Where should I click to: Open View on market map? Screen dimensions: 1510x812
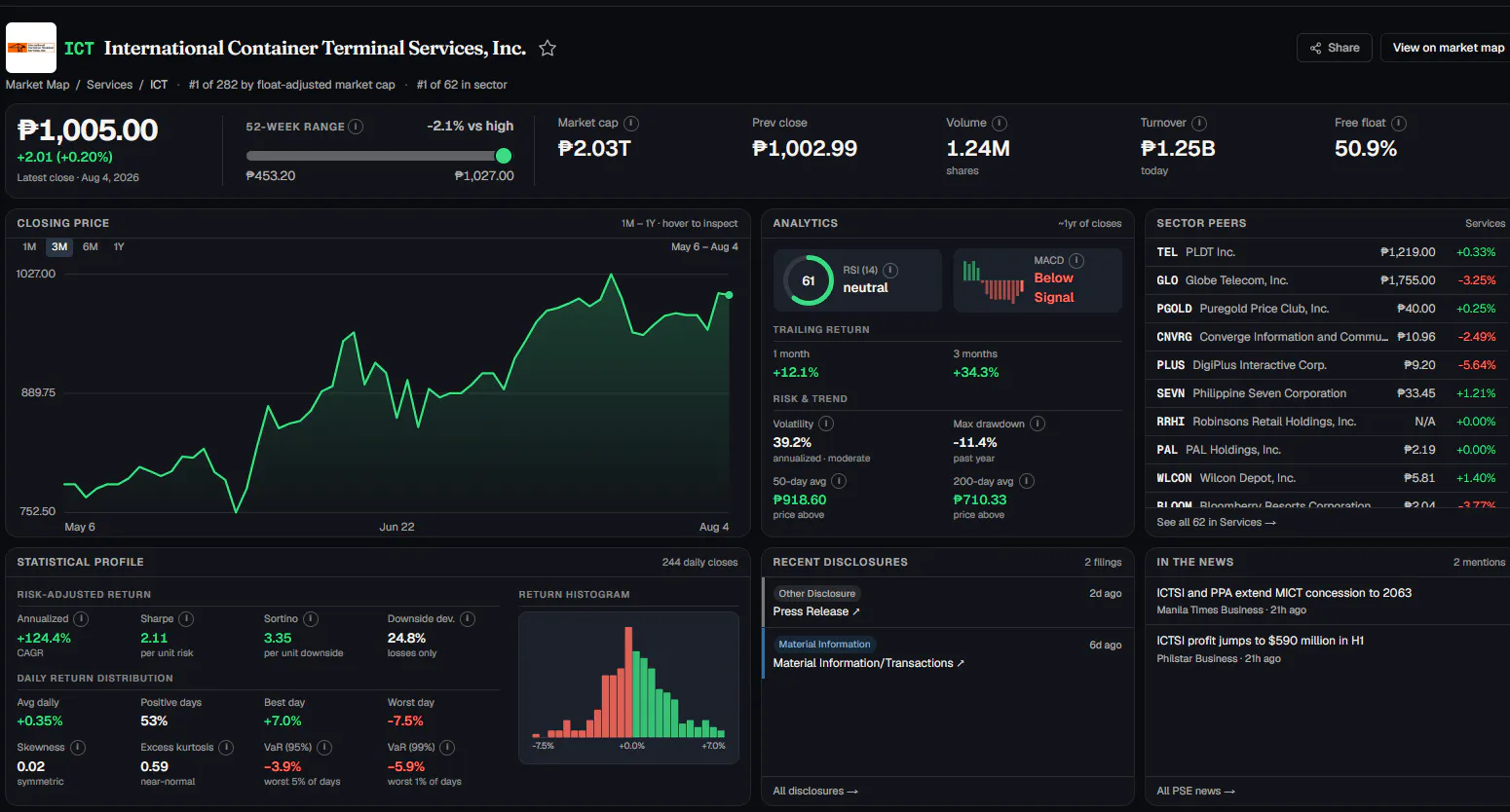(1448, 48)
